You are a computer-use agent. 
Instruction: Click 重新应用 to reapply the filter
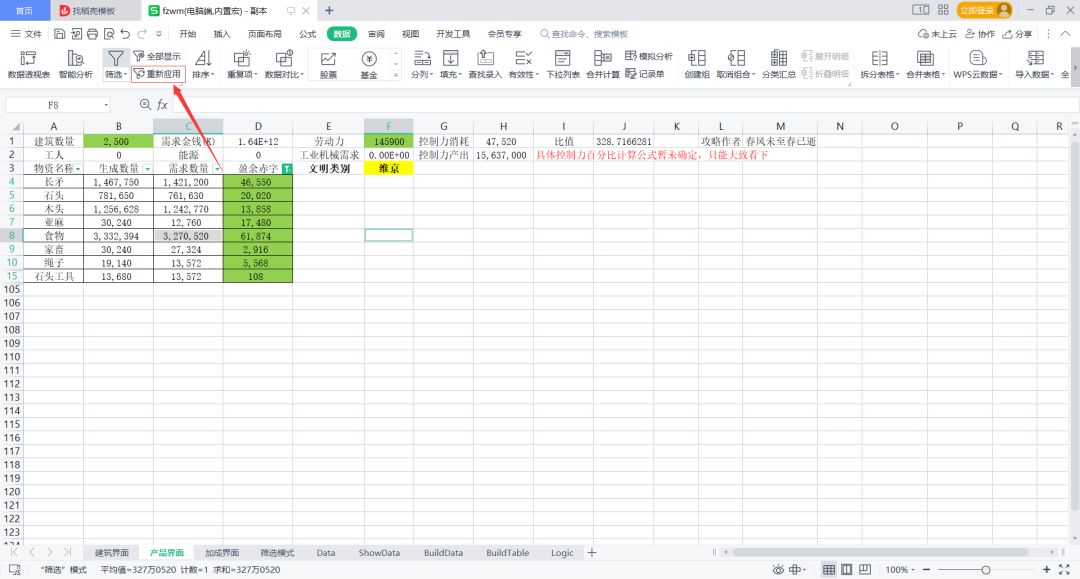point(158,74)
